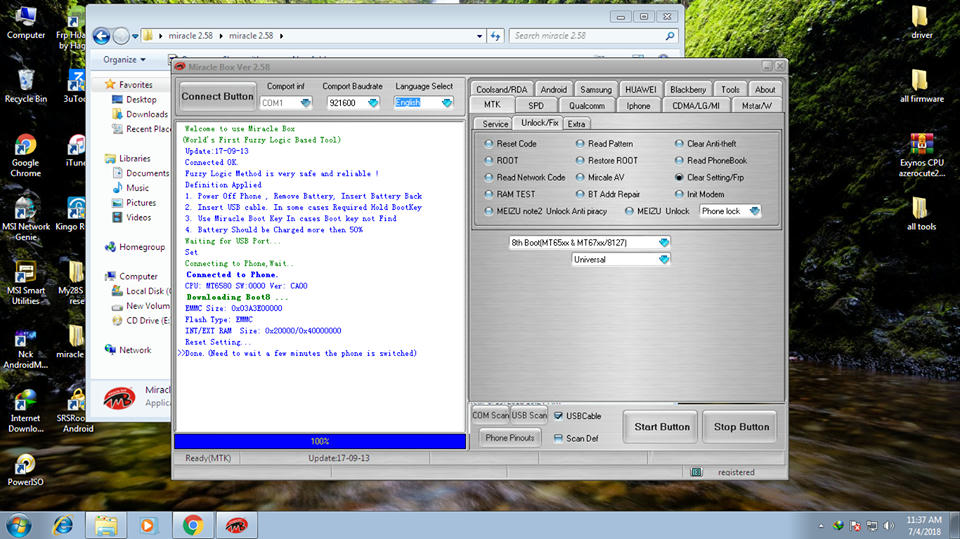Open Explorer address bar history dropdown
The image size is (960, 539).
click(x=479, y=36)
